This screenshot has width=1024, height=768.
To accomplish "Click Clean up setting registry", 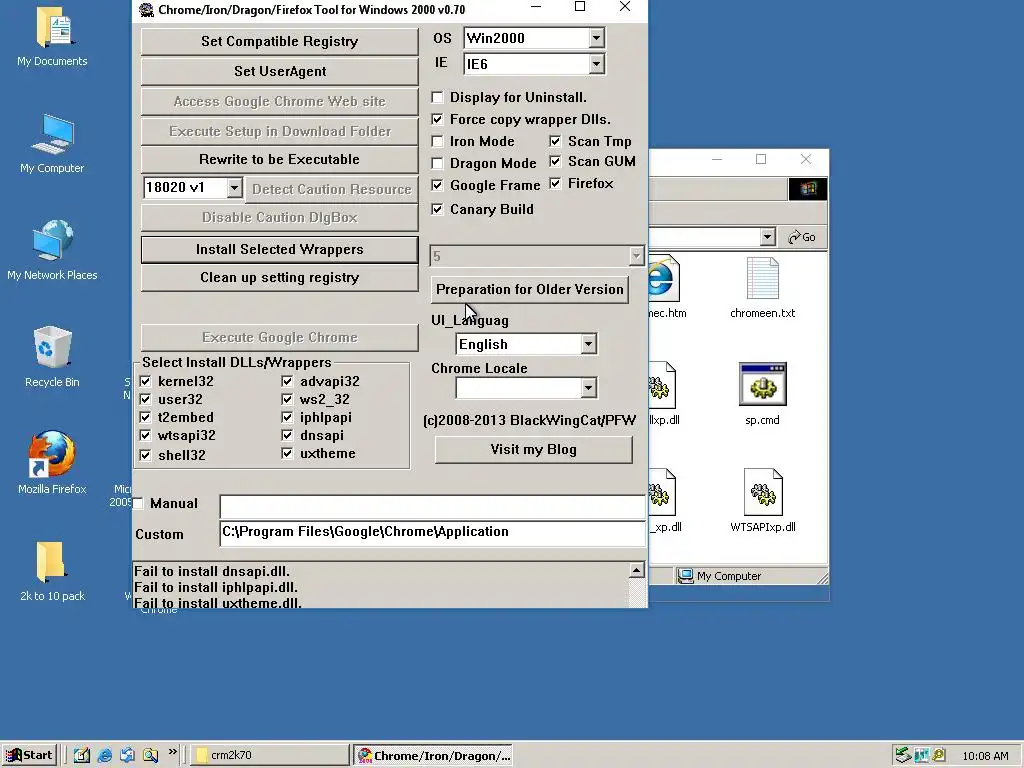I will [280, 278].
